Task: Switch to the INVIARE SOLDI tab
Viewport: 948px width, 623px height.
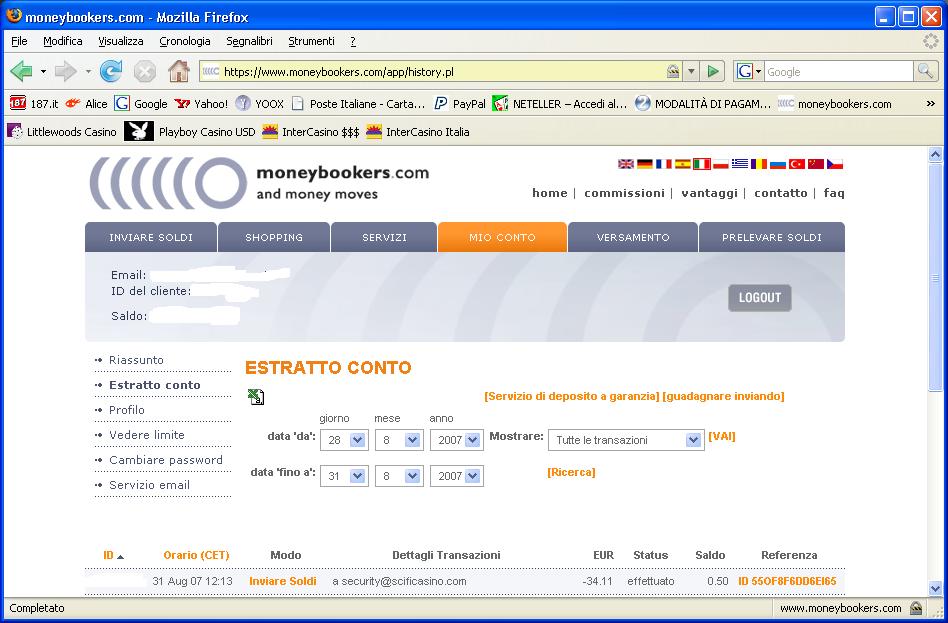Action: click(151, 237)
